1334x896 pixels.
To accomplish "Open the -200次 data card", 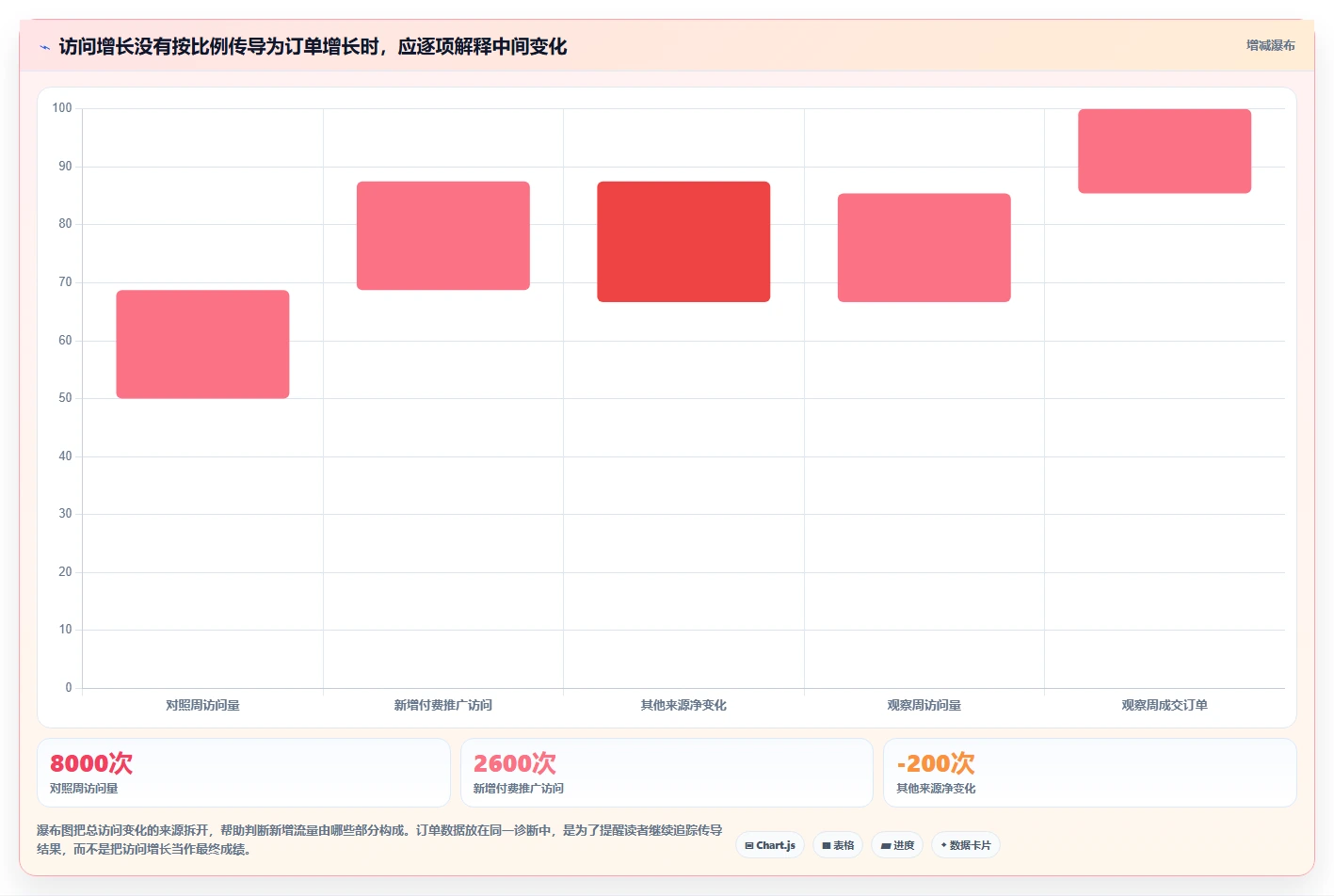I will click(x=1090, y=773).
